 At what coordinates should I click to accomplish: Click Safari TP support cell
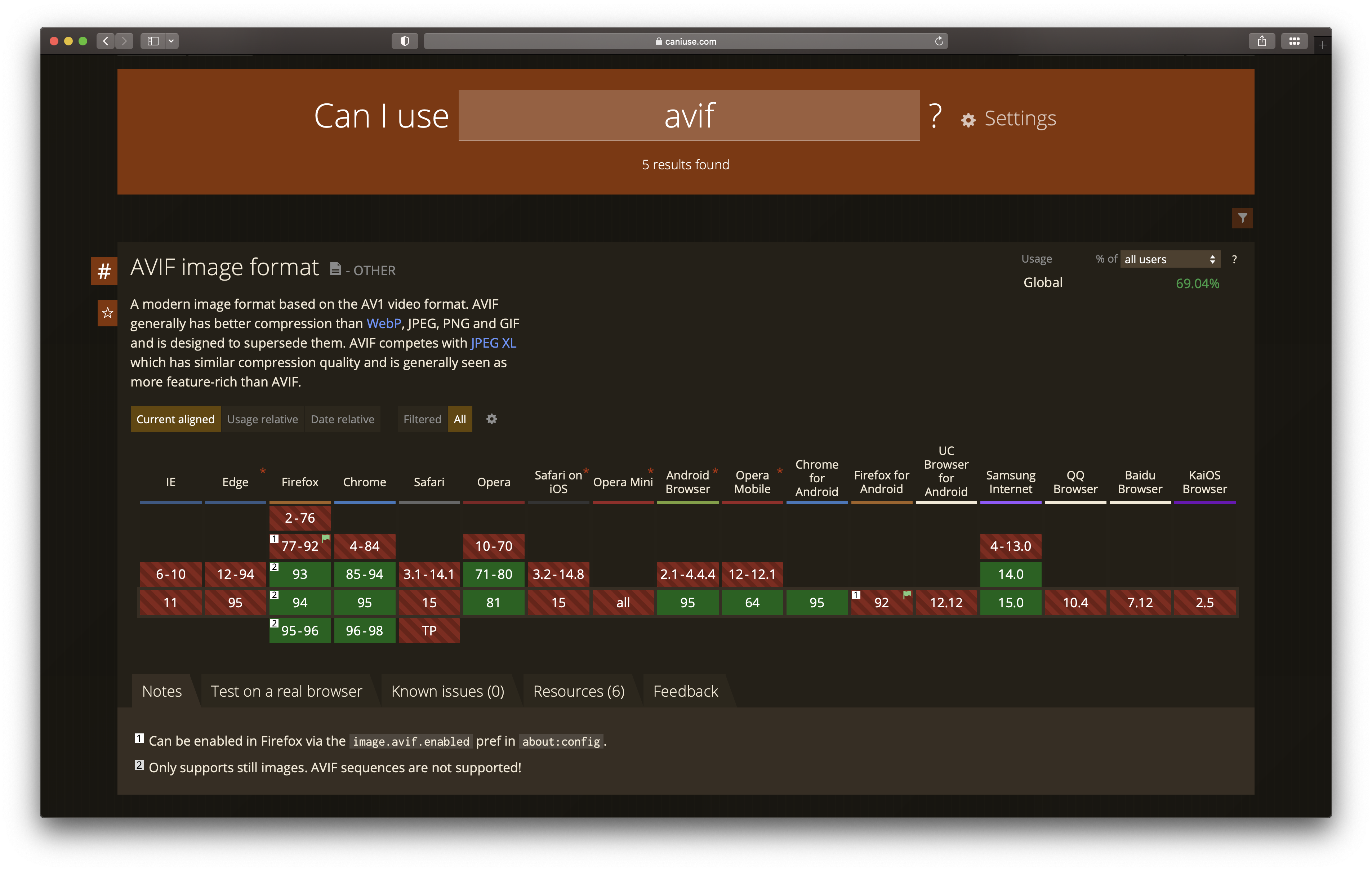[x=429, y=631]
